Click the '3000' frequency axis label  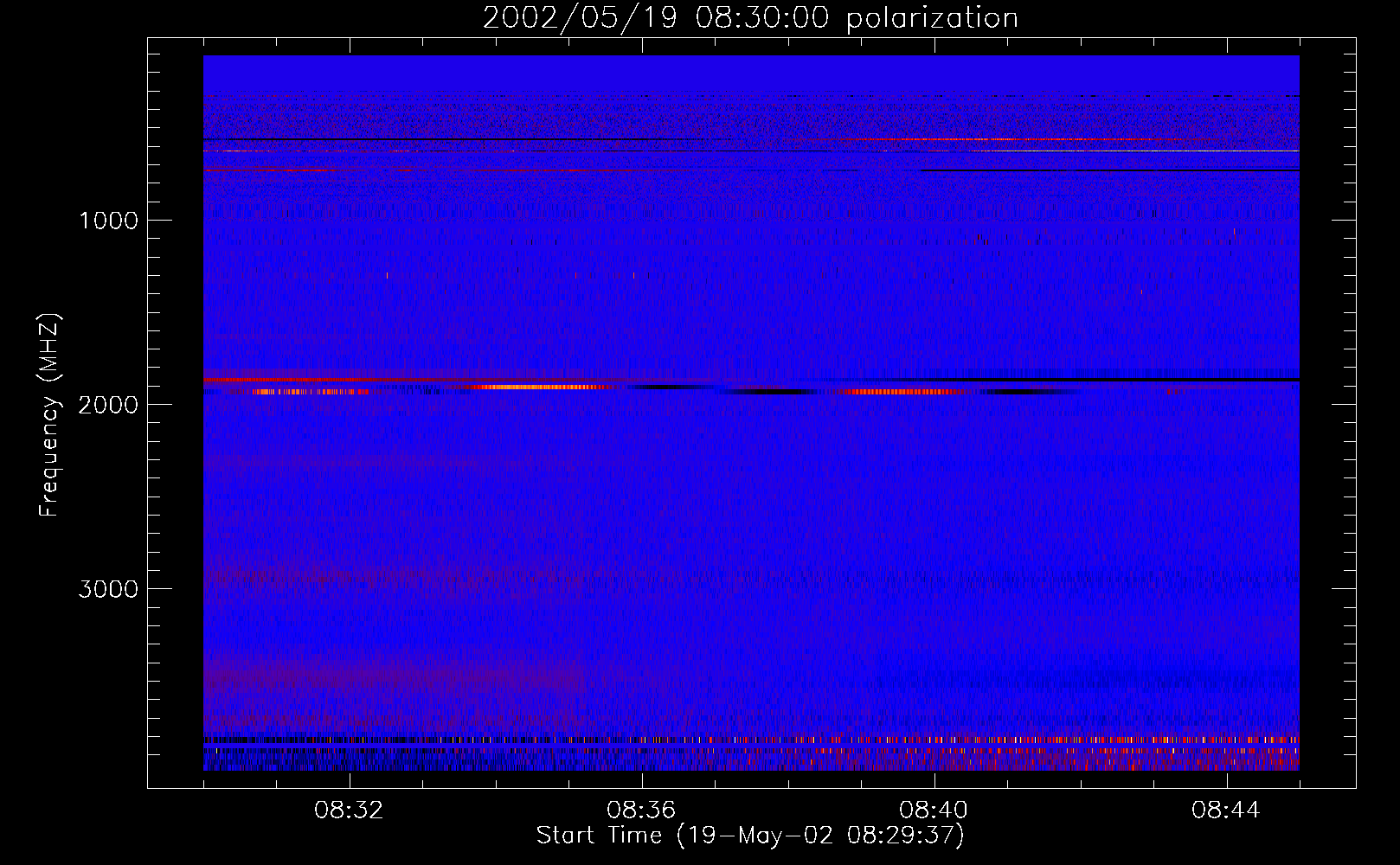pos(108,589)
